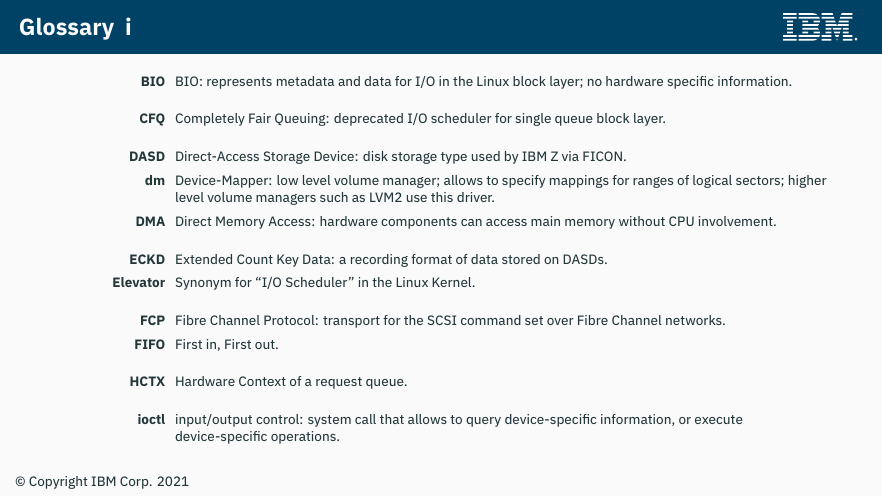Click the Direct-Access Storage Device definition
The height and width of the screenshot is (497, 882).
[400, 156]
